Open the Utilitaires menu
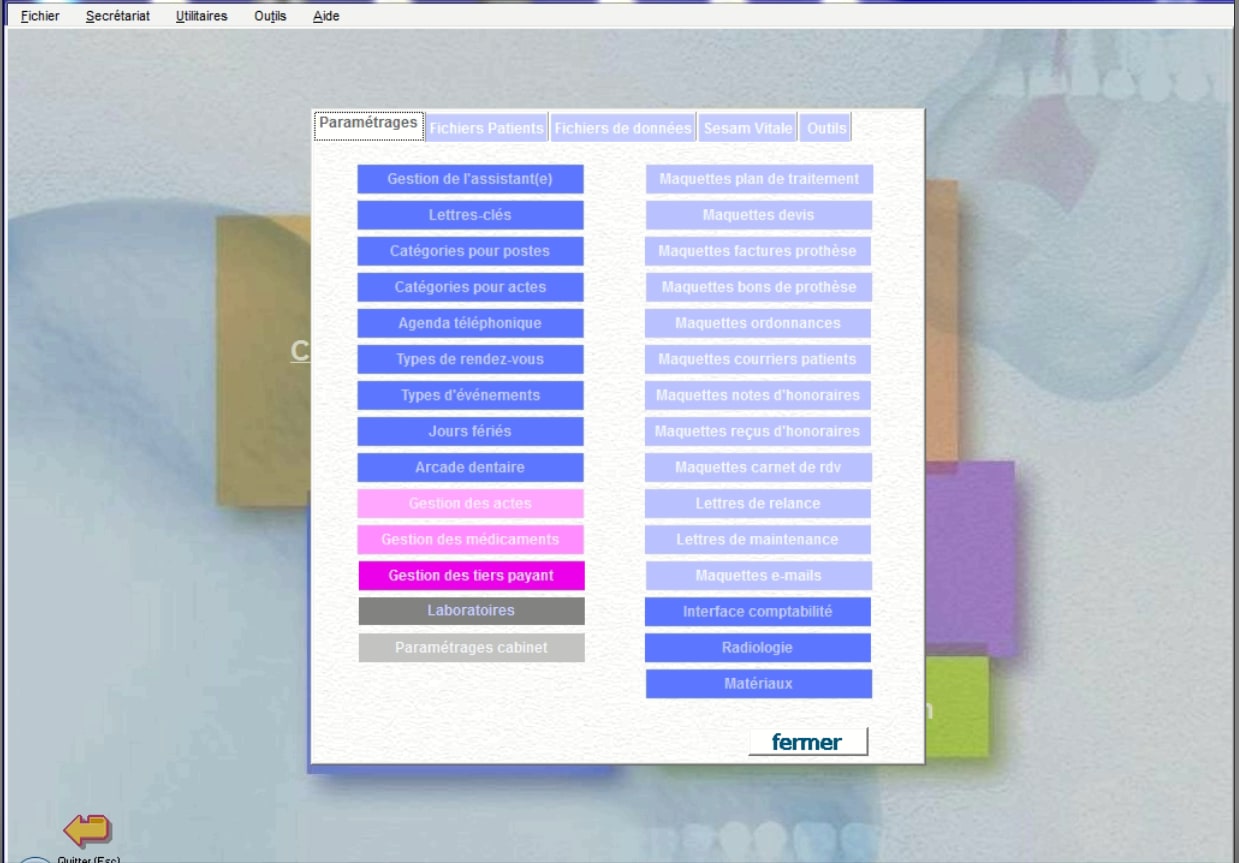Screen dimensions: 1239x863 (x=201, y=16)
